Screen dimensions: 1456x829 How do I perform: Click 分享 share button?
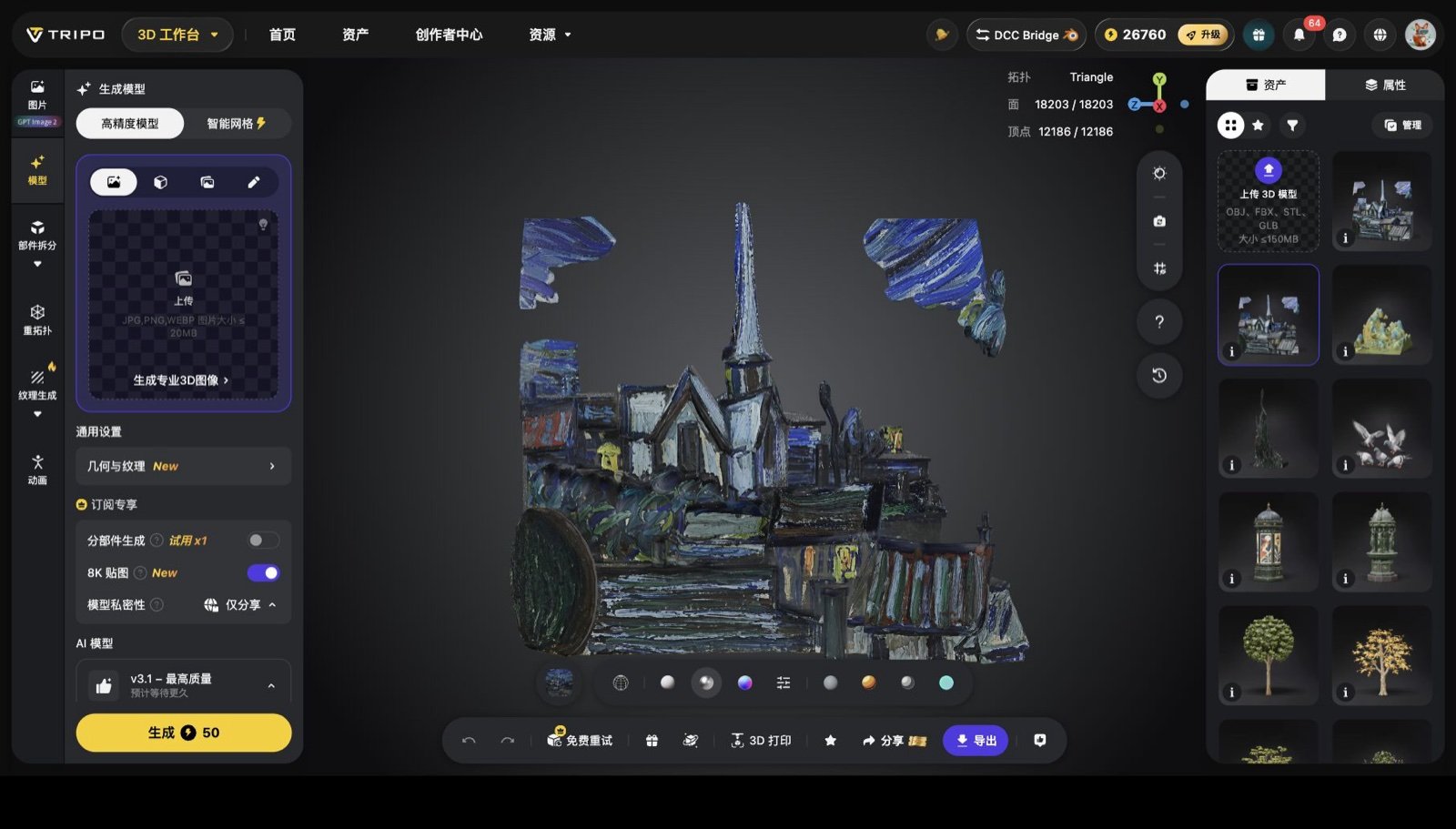894,741
